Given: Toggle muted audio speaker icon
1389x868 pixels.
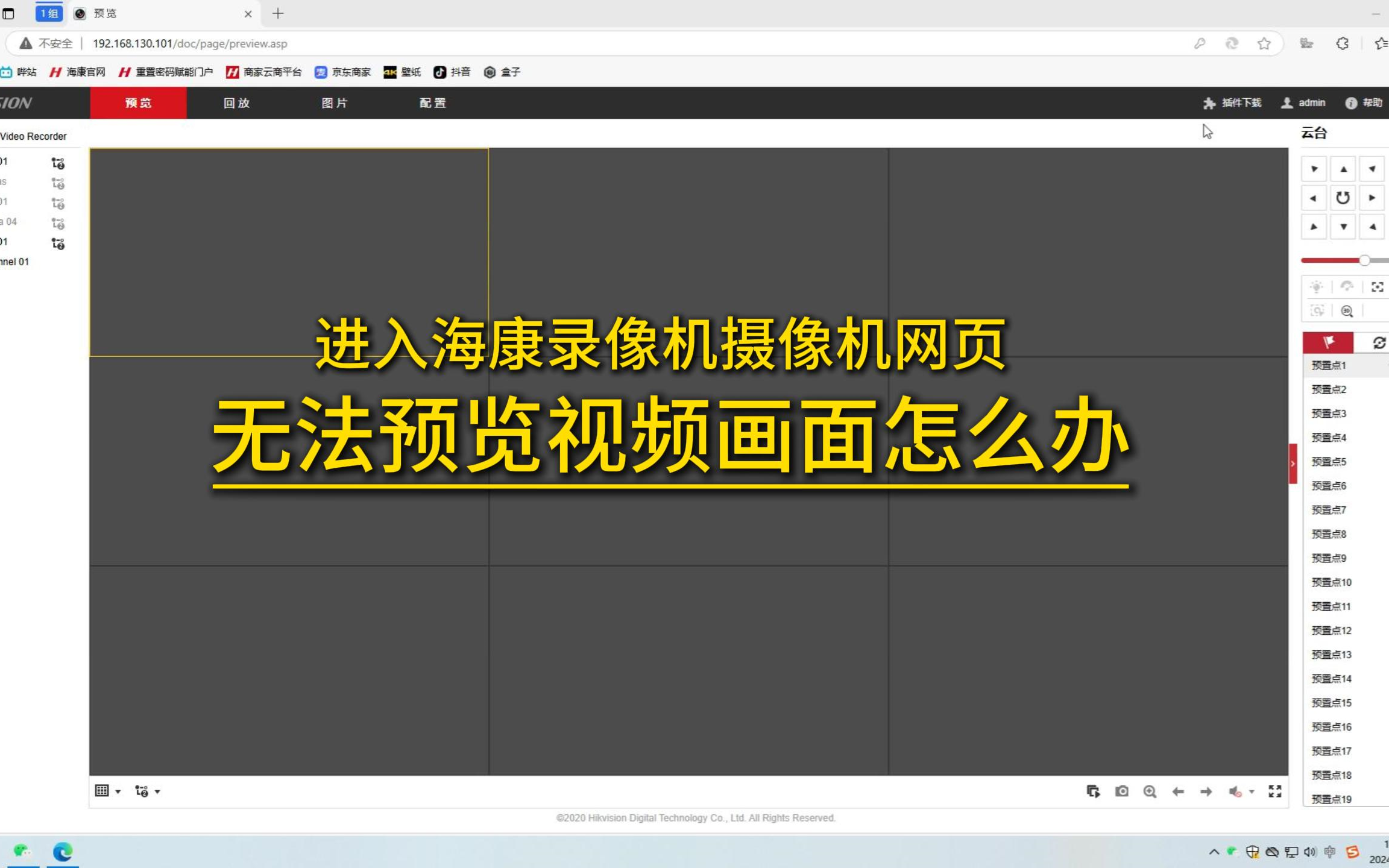Looking at the screenshot, I should [x=1235, y=791].
